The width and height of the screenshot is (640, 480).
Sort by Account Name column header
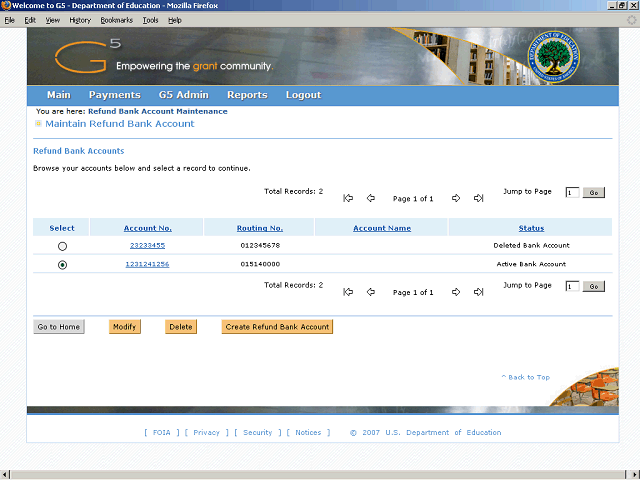tap(382, 228)
